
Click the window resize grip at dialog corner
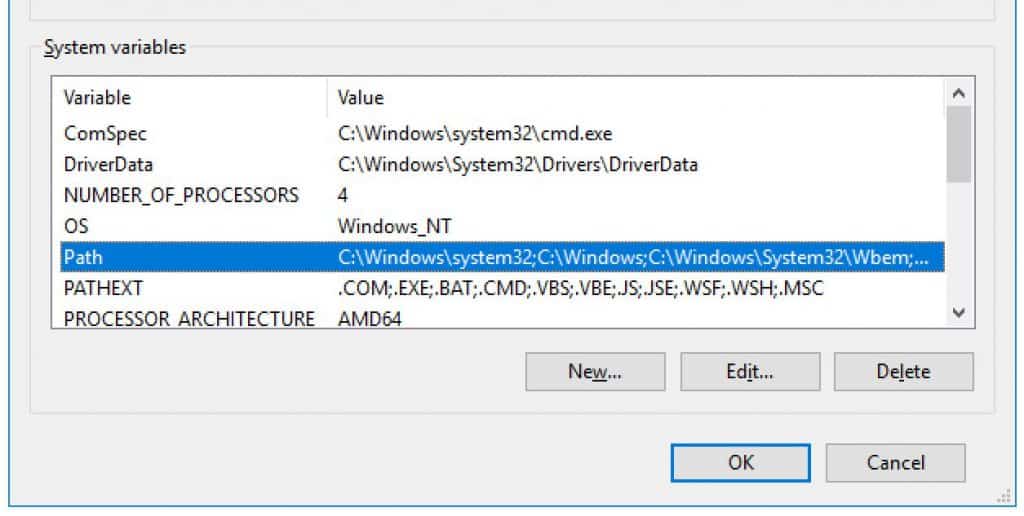point(1004,496)
